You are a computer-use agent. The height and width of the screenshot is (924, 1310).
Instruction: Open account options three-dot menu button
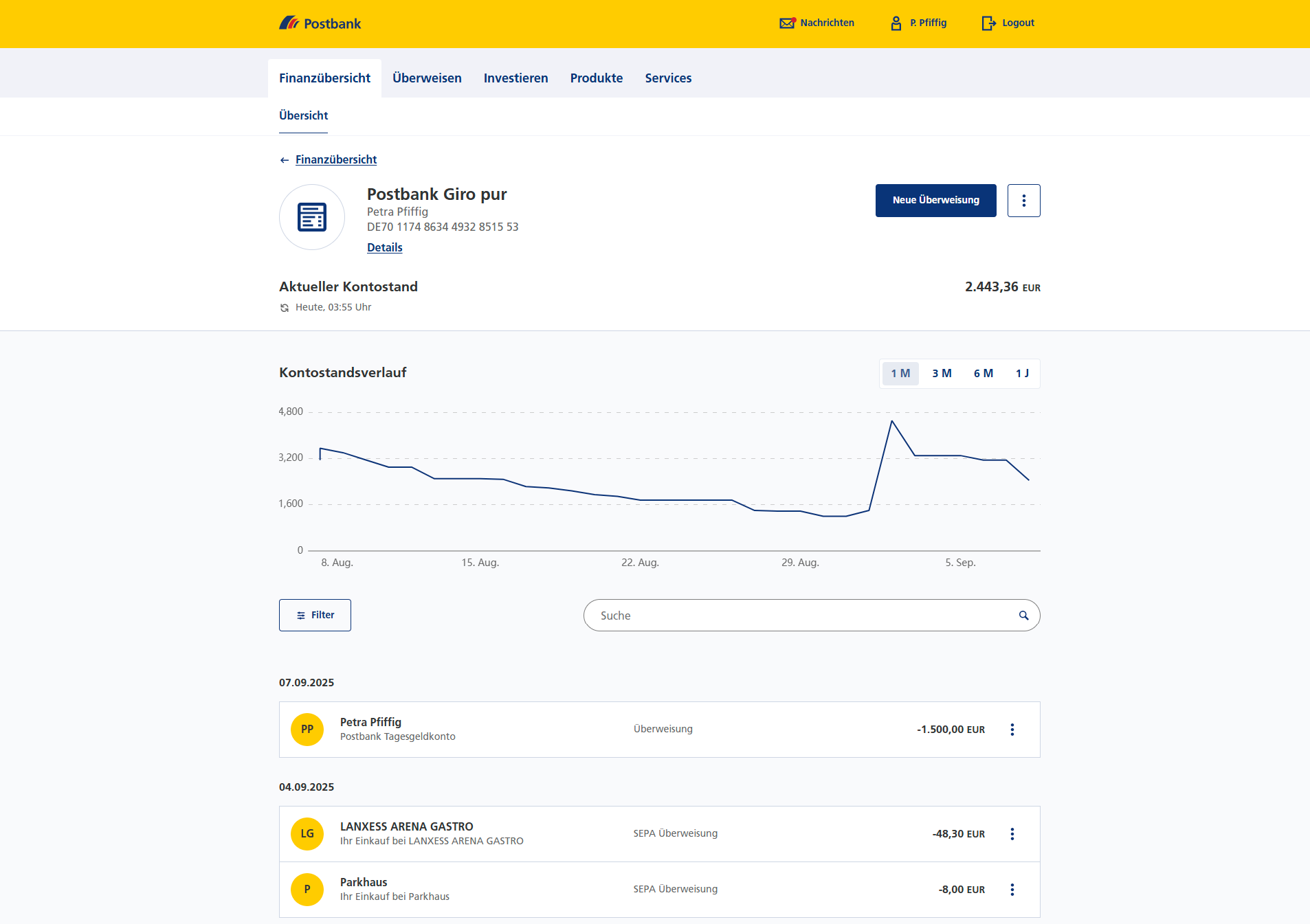(1023, 201)
